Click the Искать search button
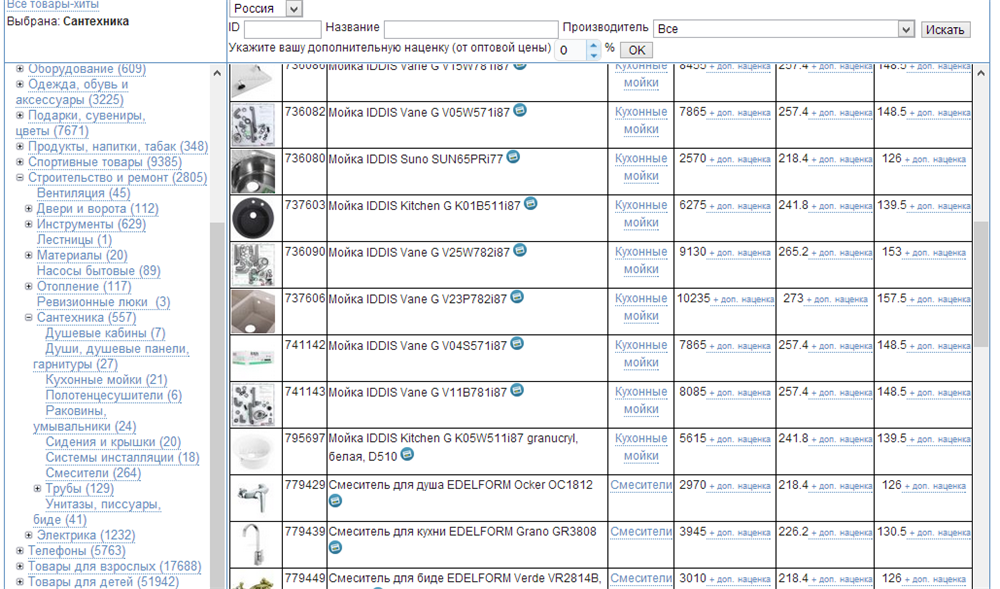This screenshot has width=1000, height=589. coord(945,29)
